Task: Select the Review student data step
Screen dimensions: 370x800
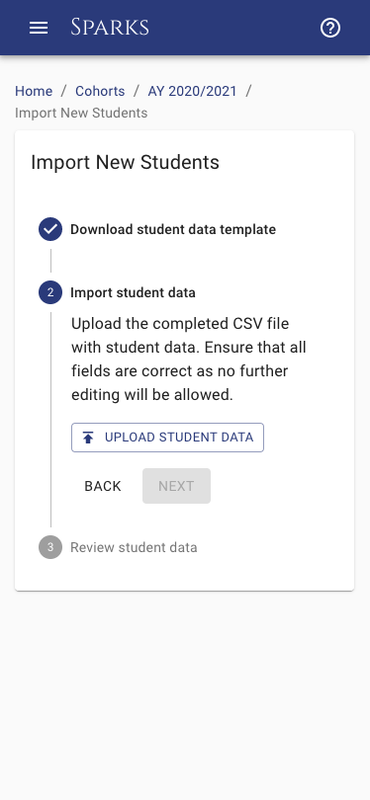Action: pos(134,547)
